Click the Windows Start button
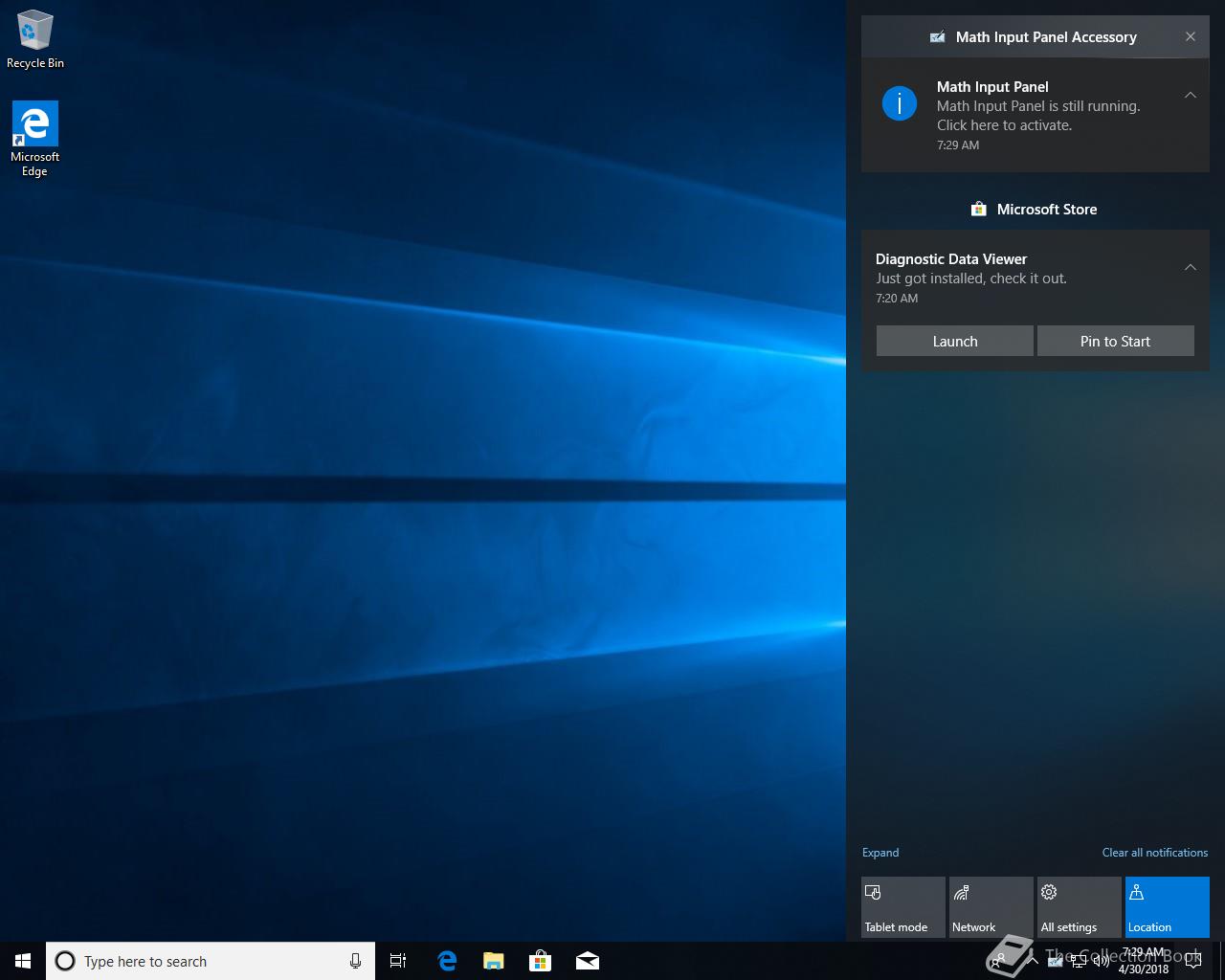 (23, 961)
